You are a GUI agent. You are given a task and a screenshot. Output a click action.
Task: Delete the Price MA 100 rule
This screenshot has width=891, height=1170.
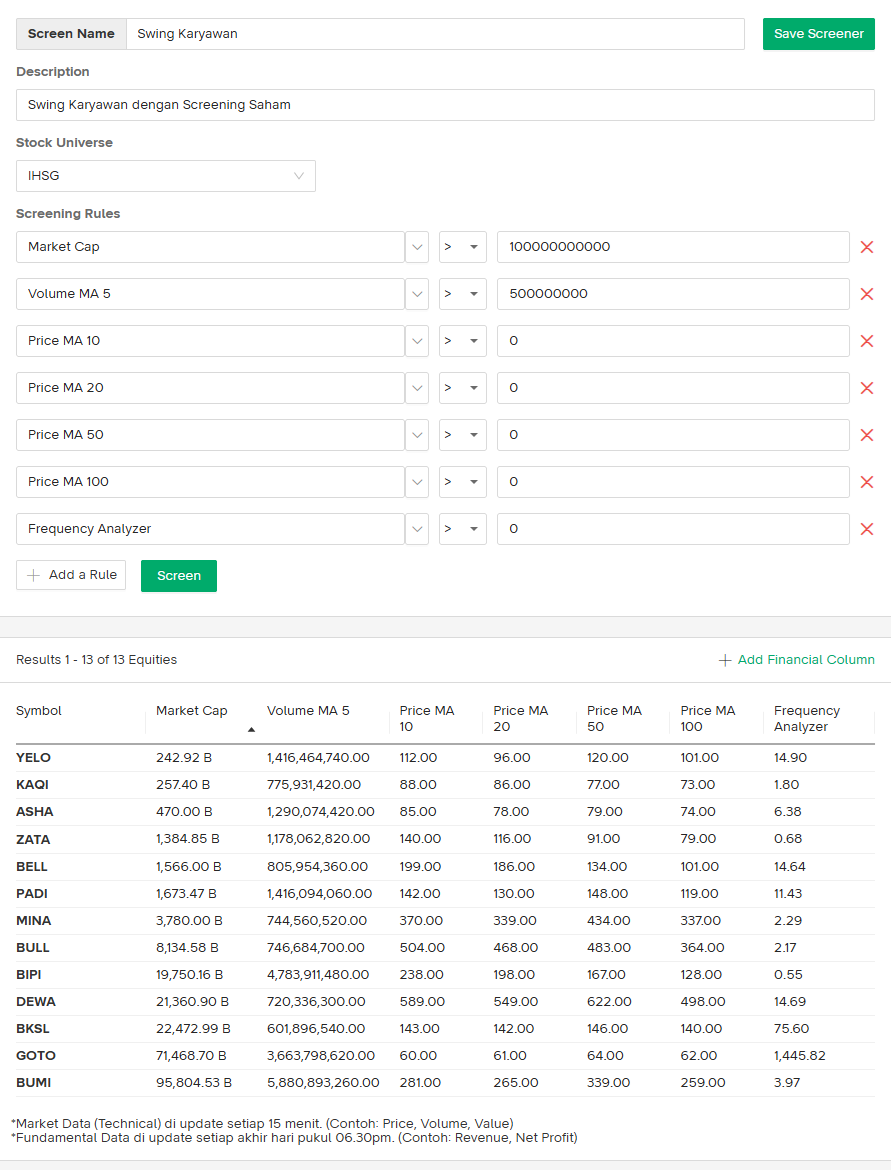(x=867, y=482)
